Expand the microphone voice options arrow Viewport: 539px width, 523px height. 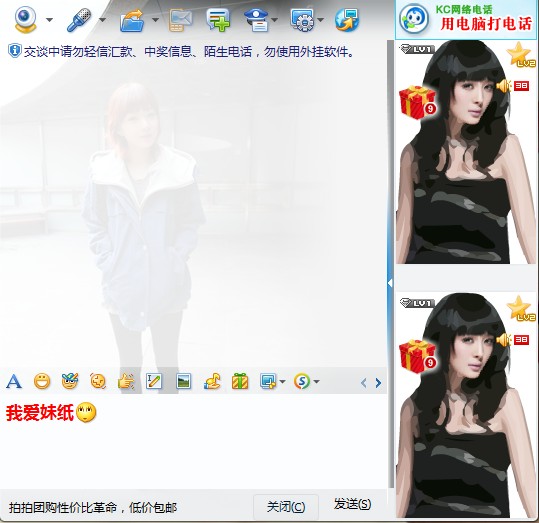[x=102, y=20]
